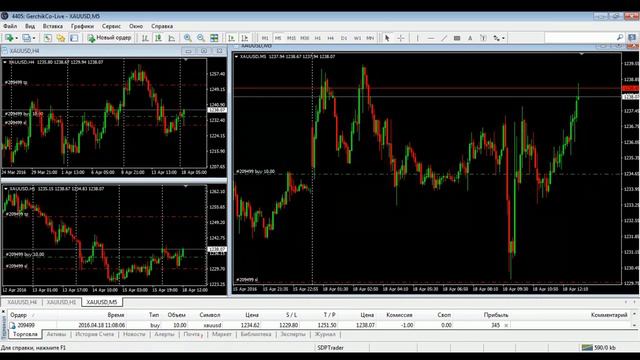
Task: Select the M5 timeframe
Action: (278, 38)
